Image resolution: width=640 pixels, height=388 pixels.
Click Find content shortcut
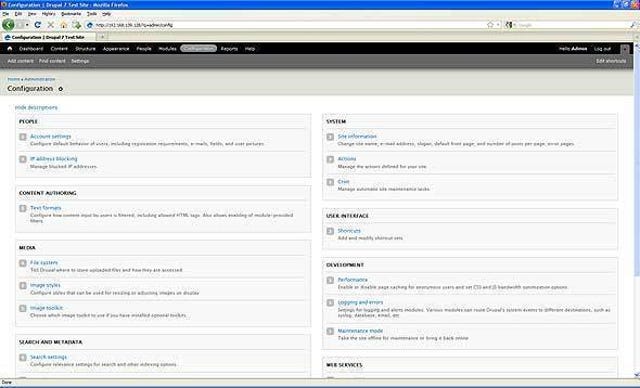point(52,61)
